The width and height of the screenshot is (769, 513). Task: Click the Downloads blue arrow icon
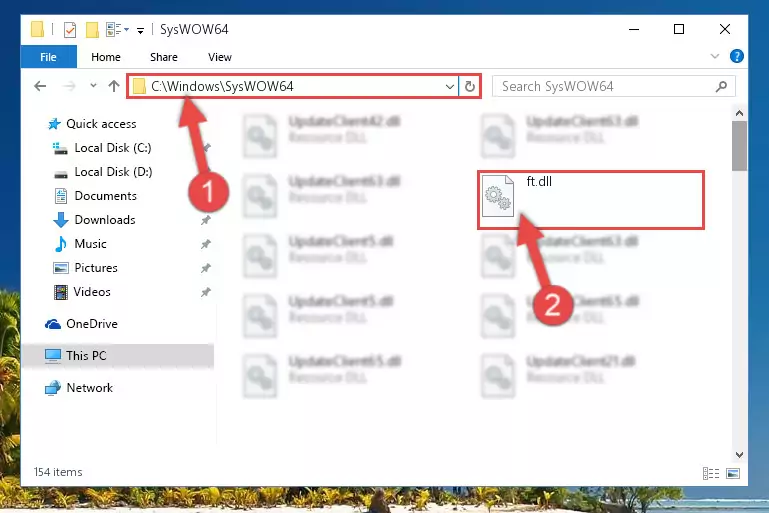pyautogui.click(x=60, y=220)
